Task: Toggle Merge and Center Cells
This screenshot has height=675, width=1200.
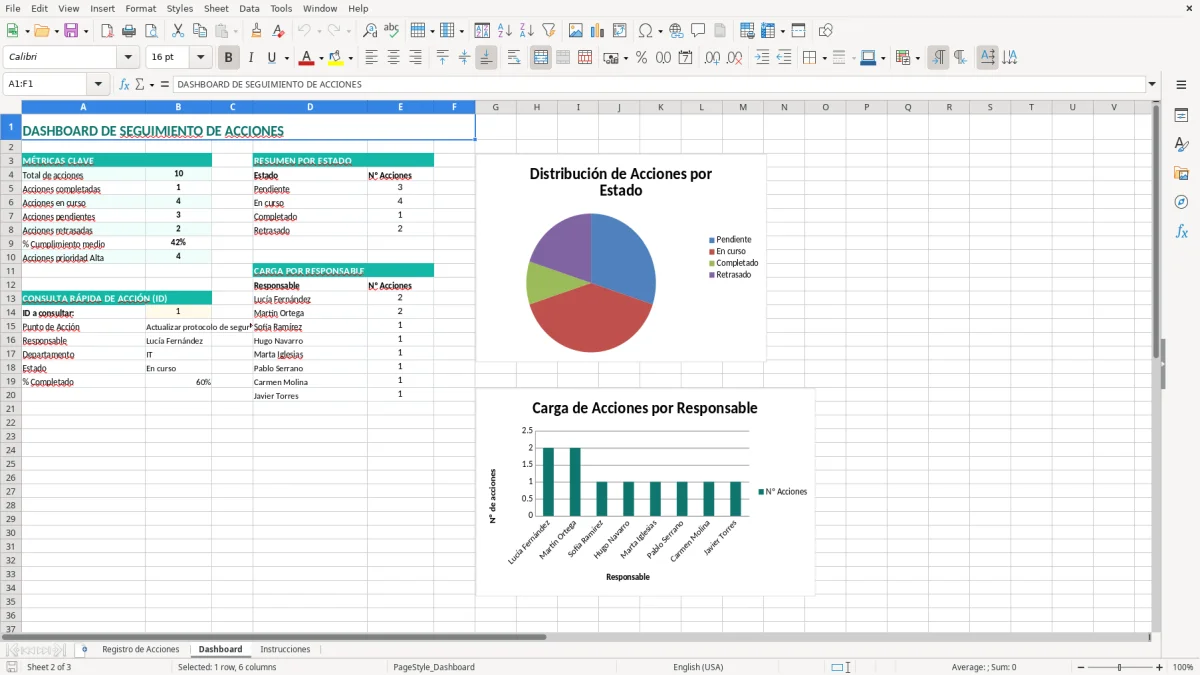Action: pyautogui.click(x=541, y=58)
